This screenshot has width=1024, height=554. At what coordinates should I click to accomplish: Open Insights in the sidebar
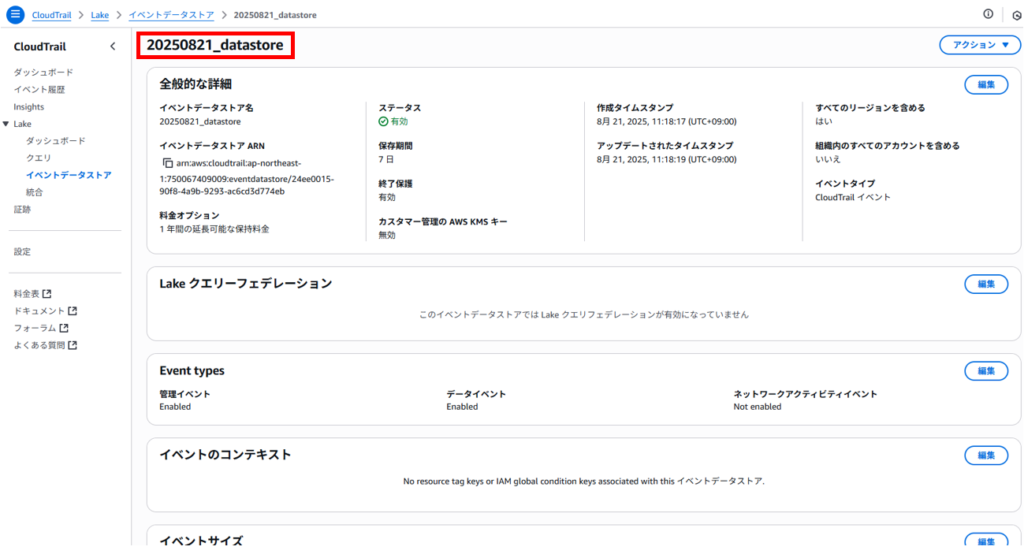click(x=29, y=106)
